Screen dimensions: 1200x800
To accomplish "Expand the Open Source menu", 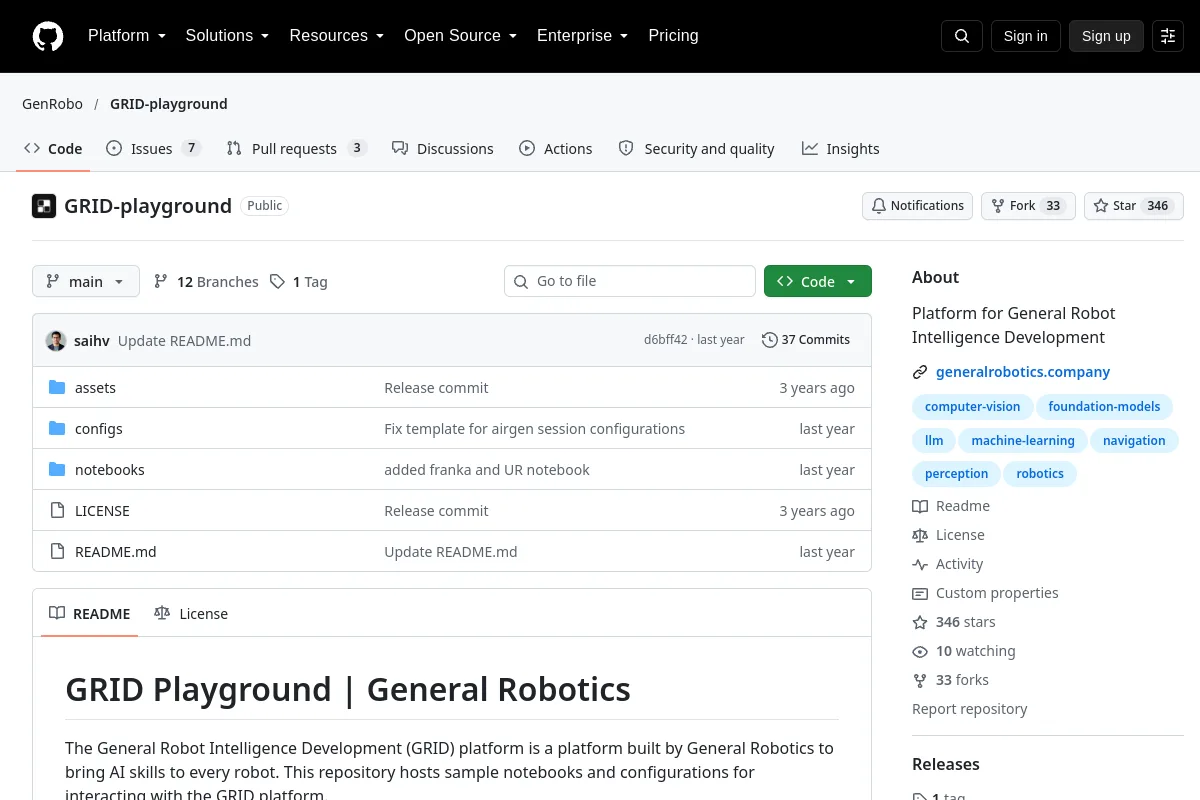I will point(460,36).
